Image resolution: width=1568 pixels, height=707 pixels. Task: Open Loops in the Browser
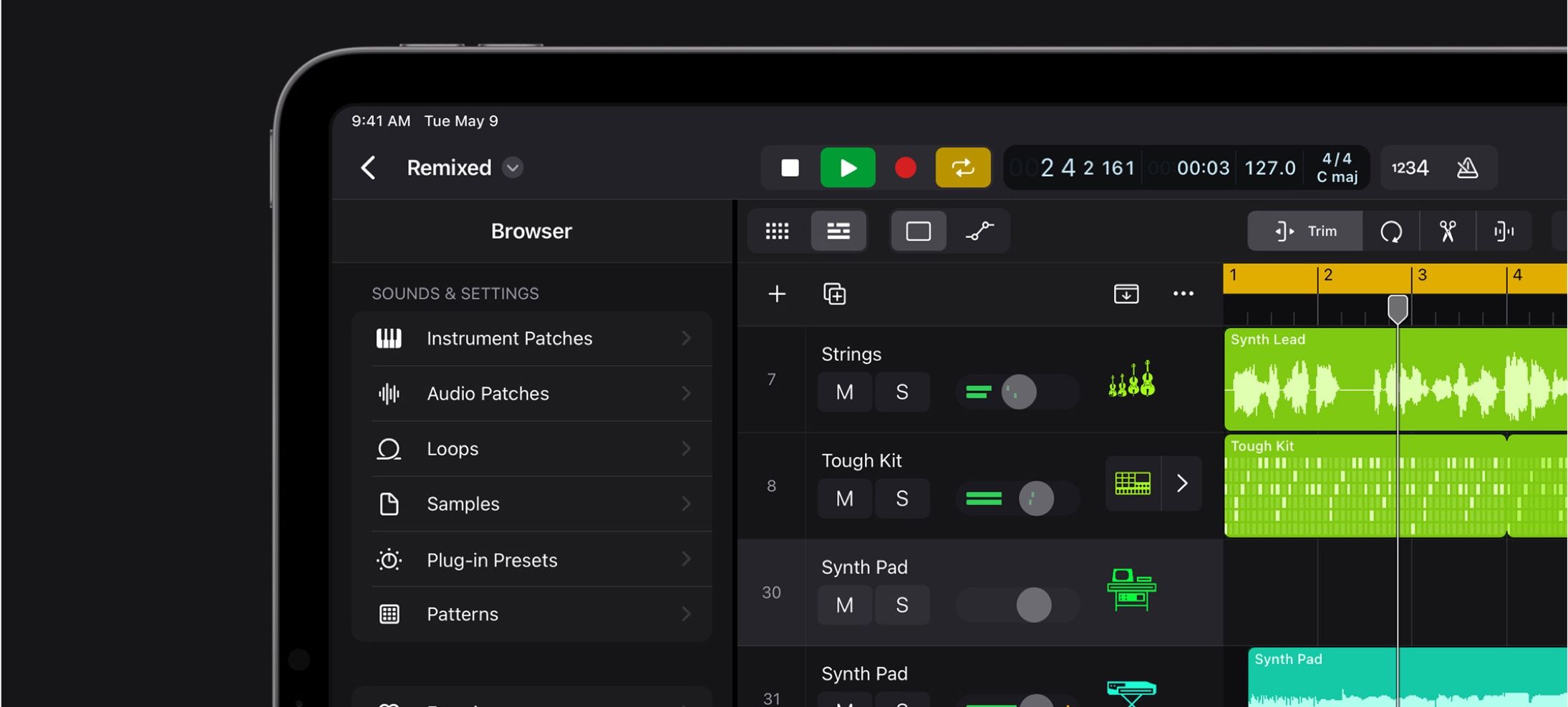pos(532,448)
